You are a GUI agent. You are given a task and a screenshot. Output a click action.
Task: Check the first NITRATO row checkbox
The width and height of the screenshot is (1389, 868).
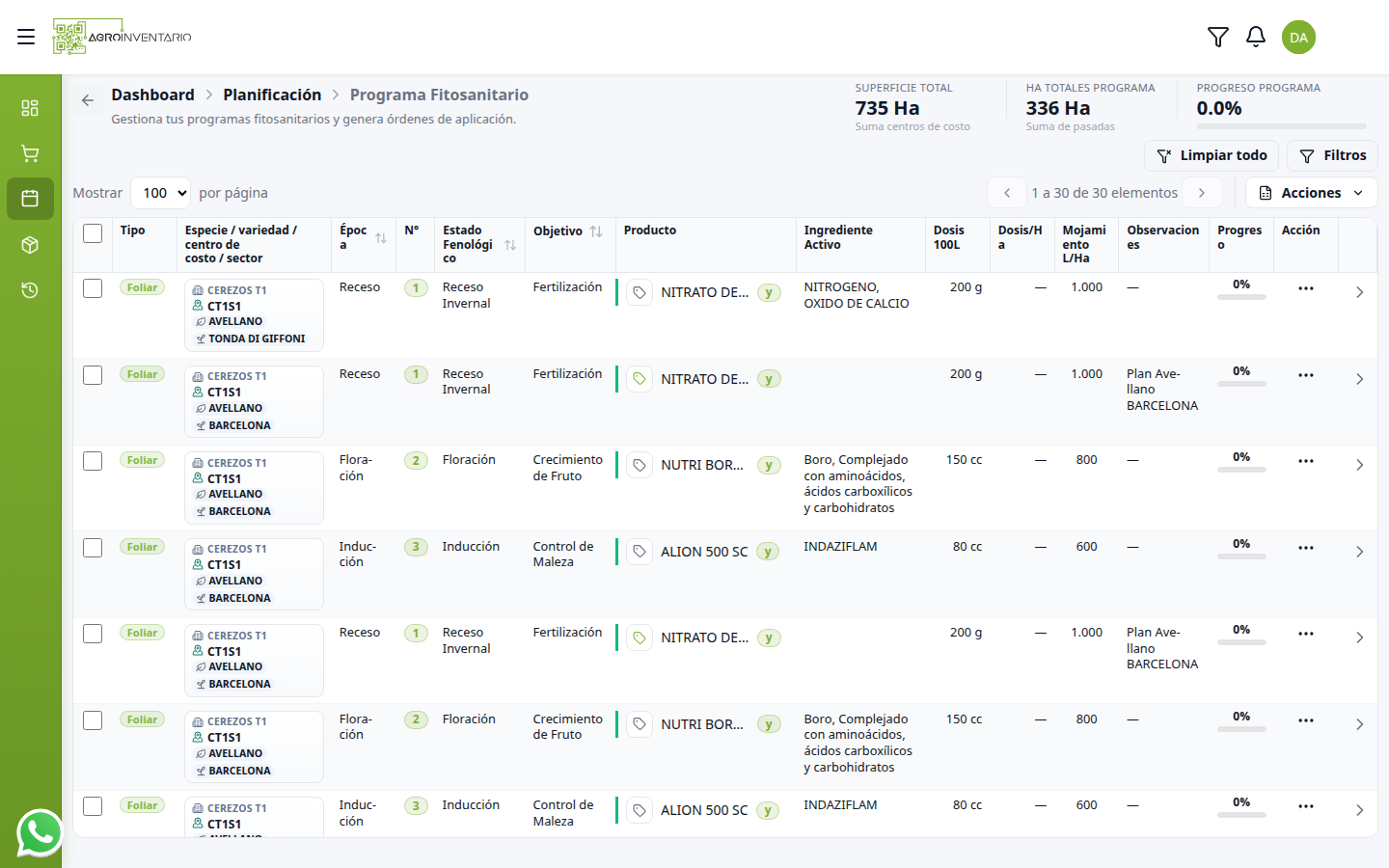pos(93,288)
